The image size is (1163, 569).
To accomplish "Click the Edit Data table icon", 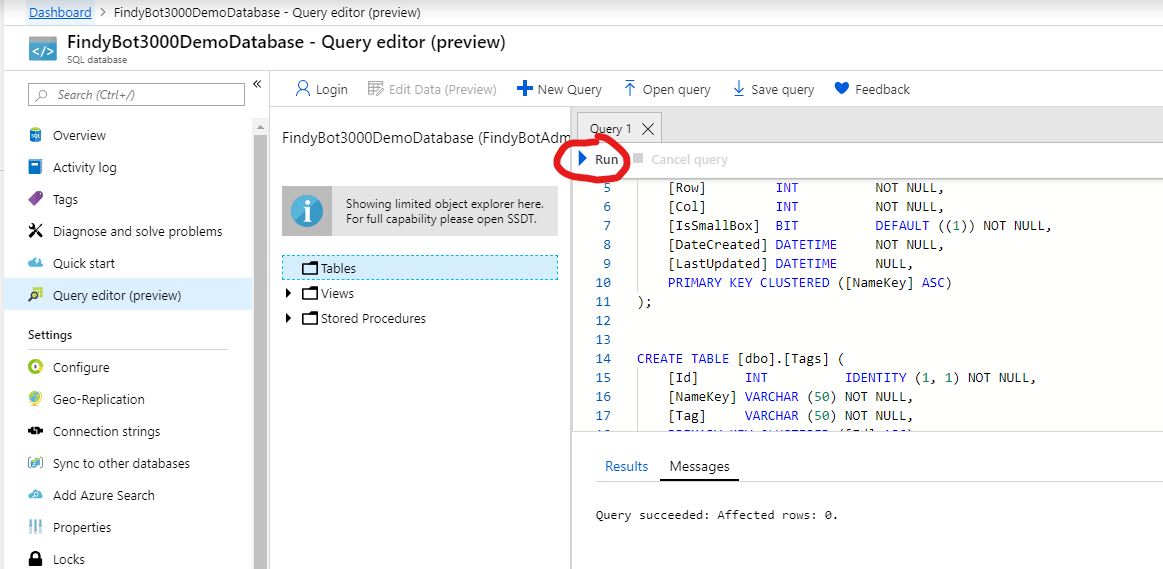I will pyautogui.click(x=375, y=88).
